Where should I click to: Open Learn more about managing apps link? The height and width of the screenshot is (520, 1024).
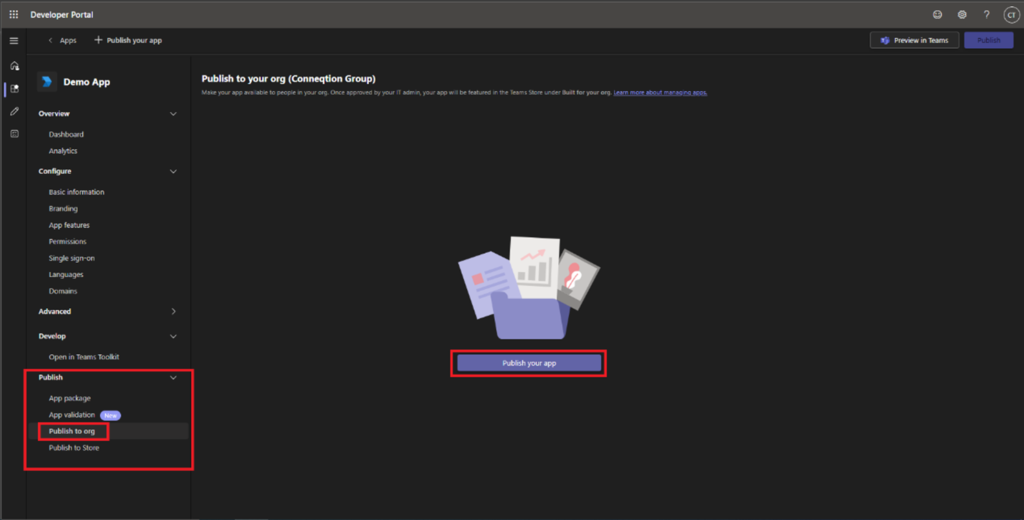660,92
